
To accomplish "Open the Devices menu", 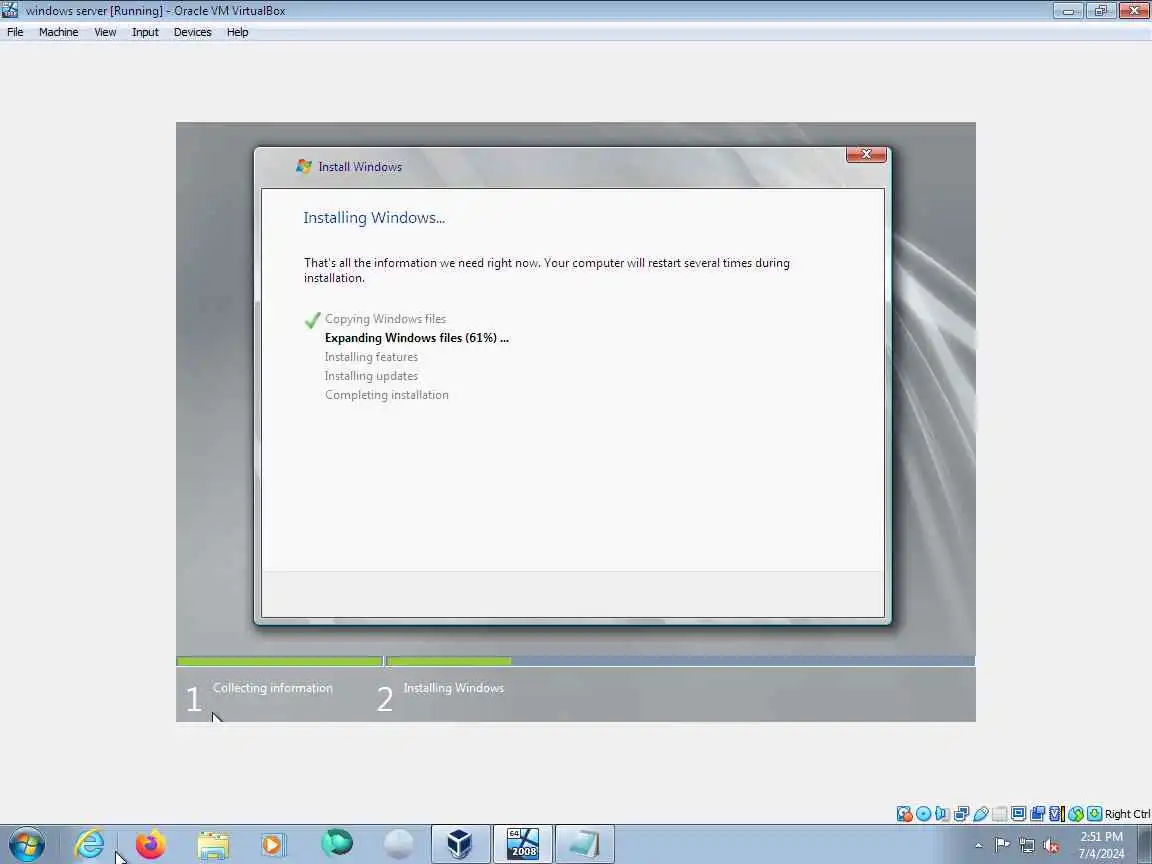I will pos(192,32).
